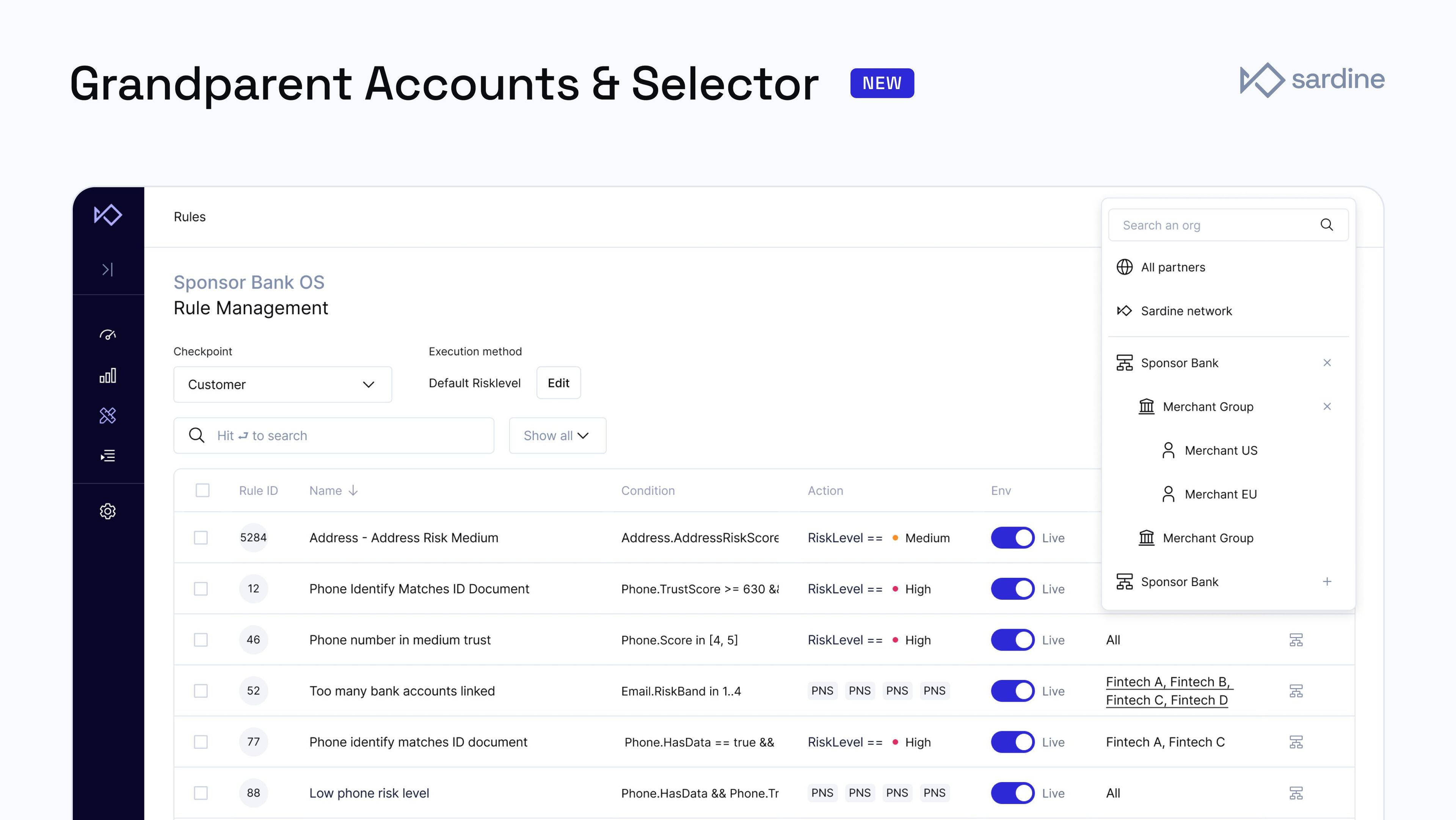This screenshot has width=1456, height=820.
Task: Click the hierarchy icon on row 52
Action: tap(1296, 691)
